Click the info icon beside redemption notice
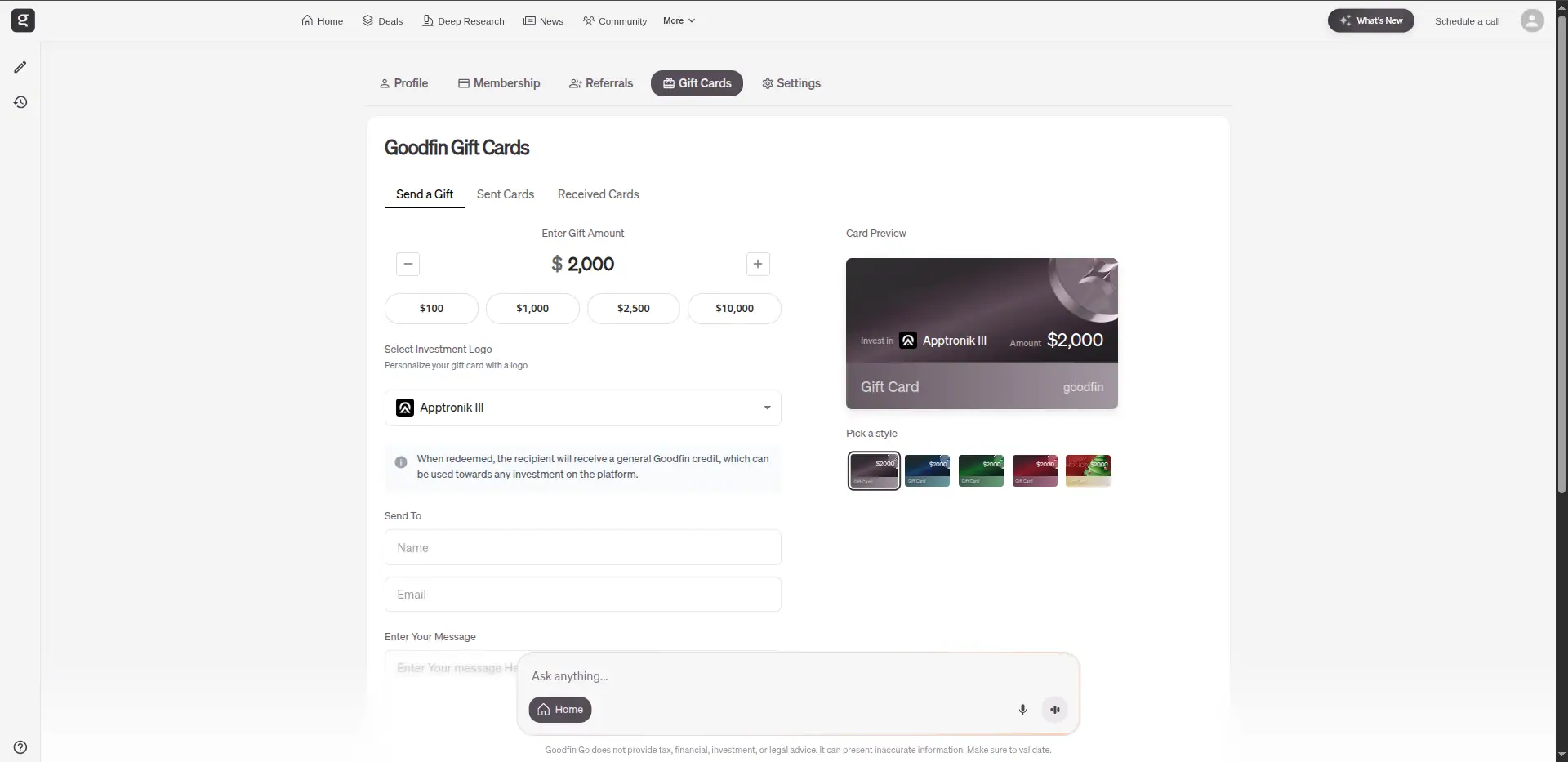 401,462
